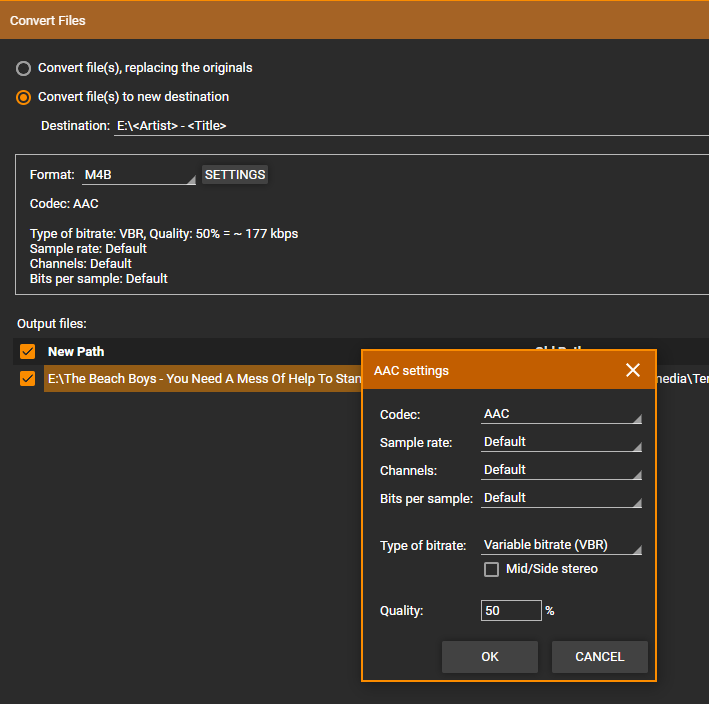The width and height of the screenshot is (709, 704).
Task: Toggle the select-all checkbox beside New Path
Action: point(28,352)
